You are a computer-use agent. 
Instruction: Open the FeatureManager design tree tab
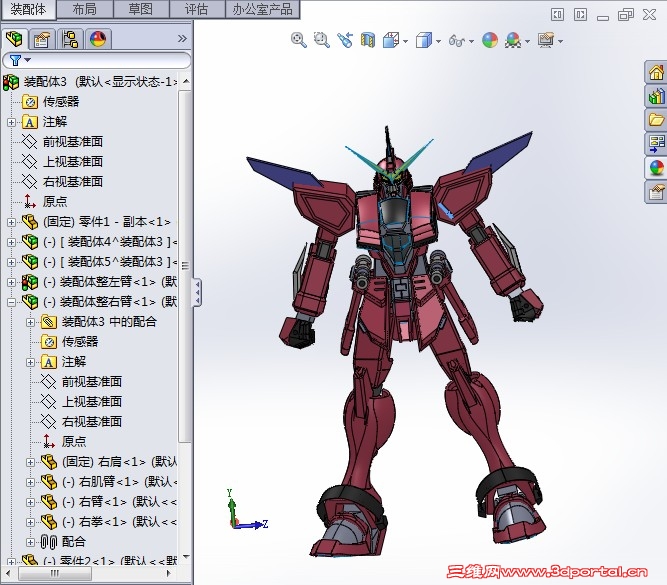(x=15, y=39)
